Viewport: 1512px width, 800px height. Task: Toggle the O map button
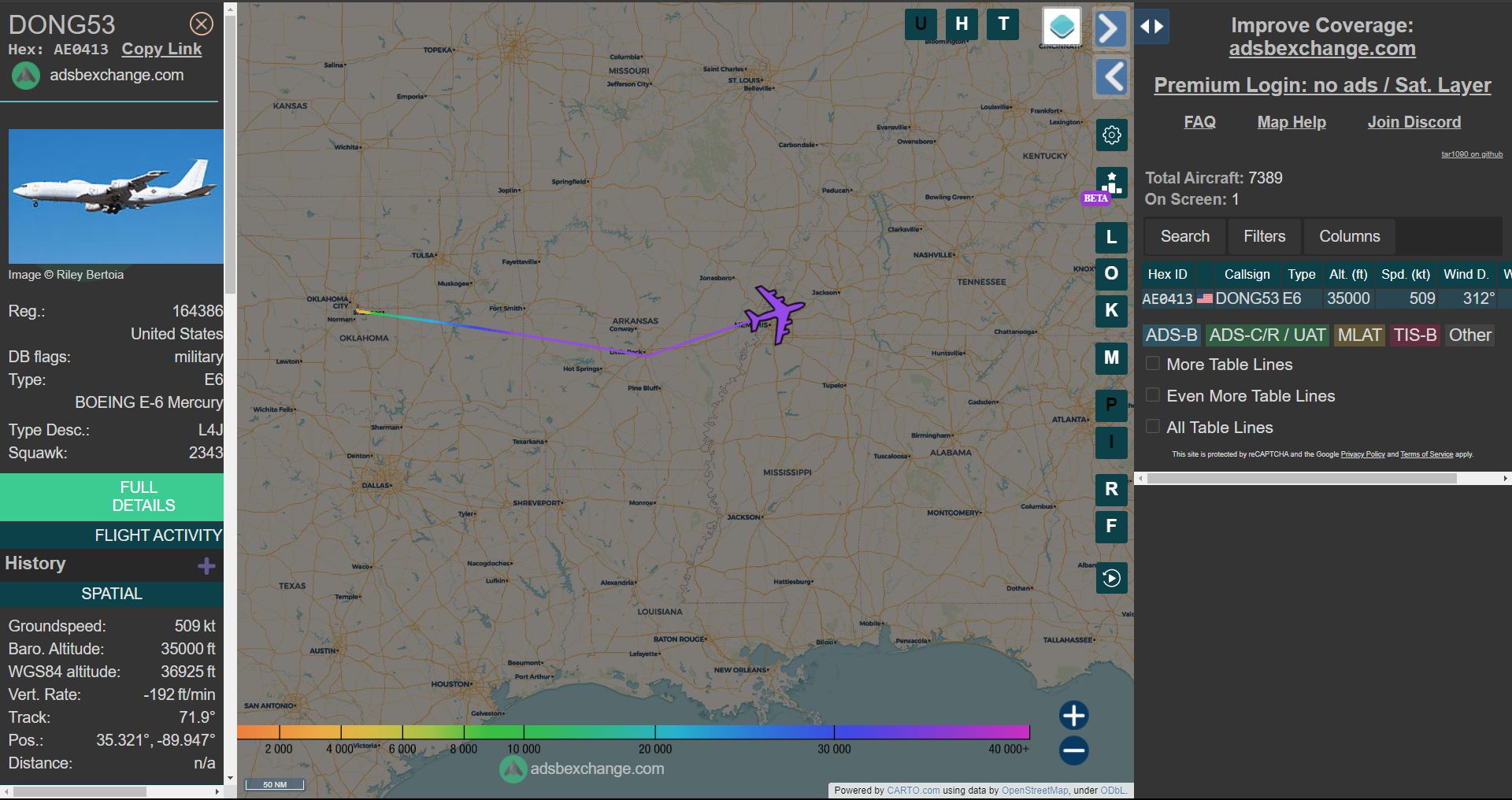1111,273
